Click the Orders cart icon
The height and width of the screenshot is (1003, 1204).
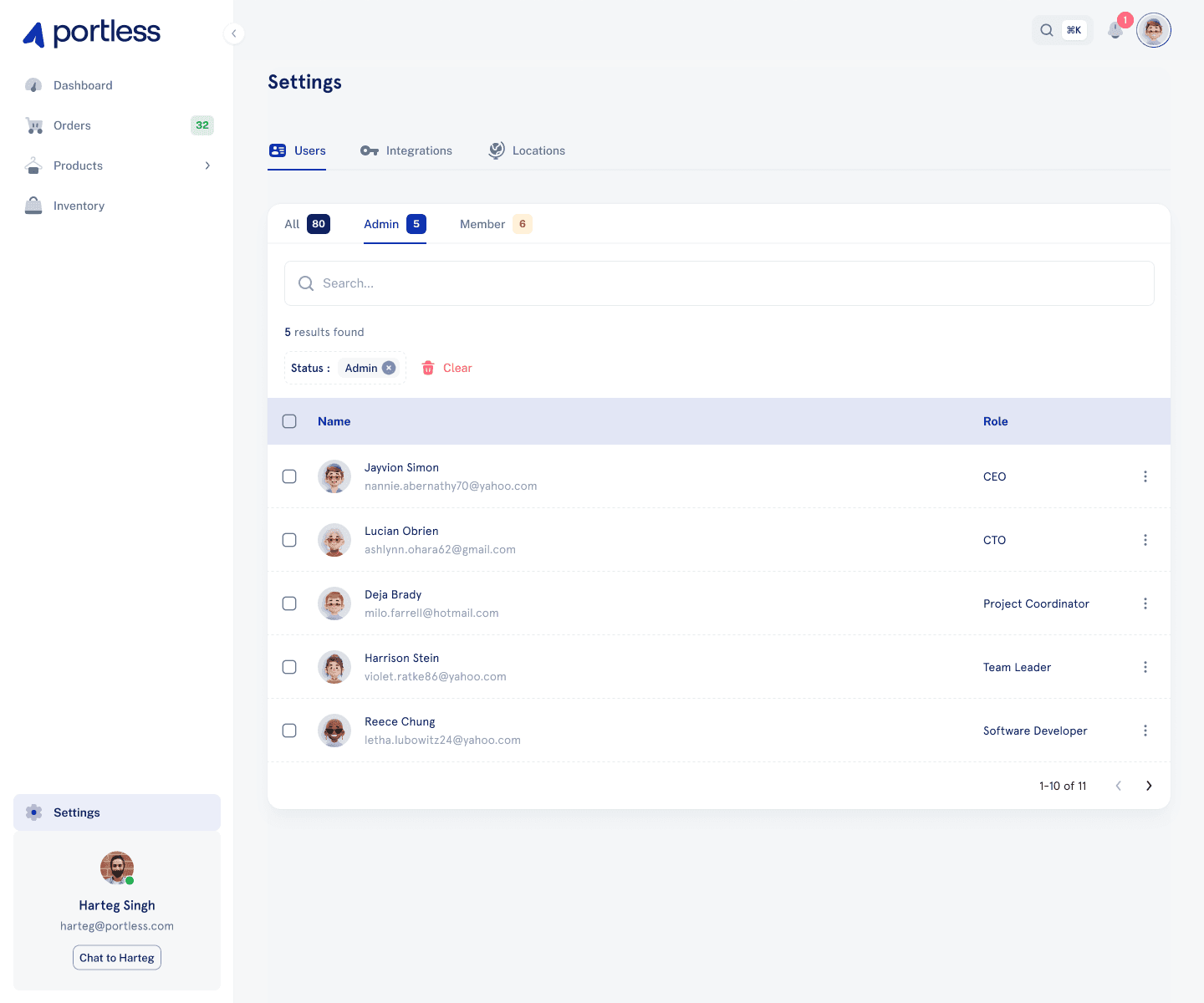coord(33,125)
